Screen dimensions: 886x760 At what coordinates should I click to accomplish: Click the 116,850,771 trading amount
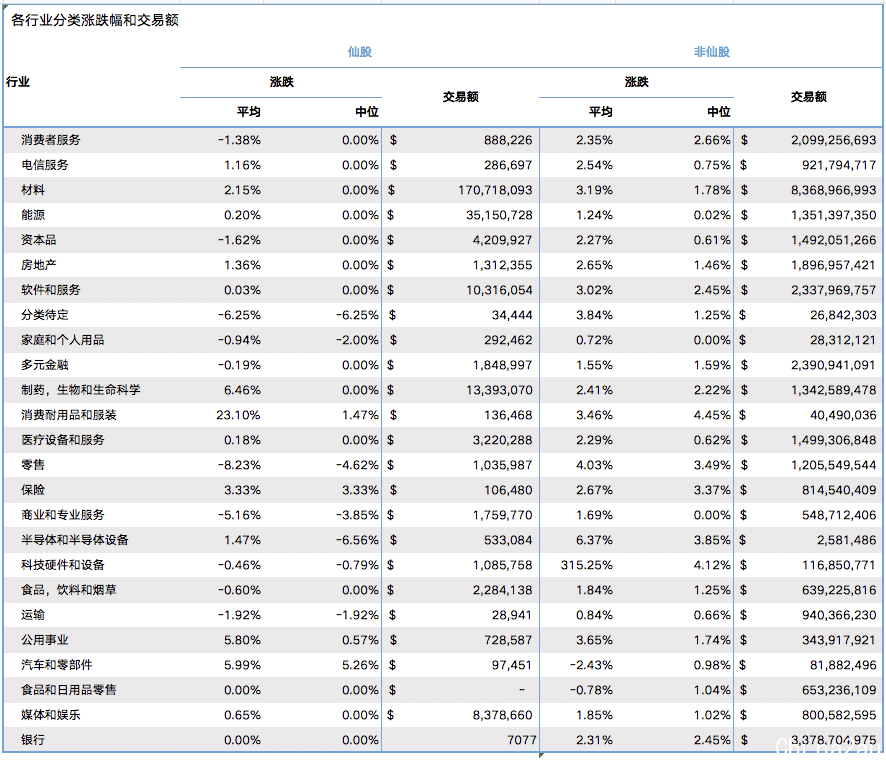[839, 565]
